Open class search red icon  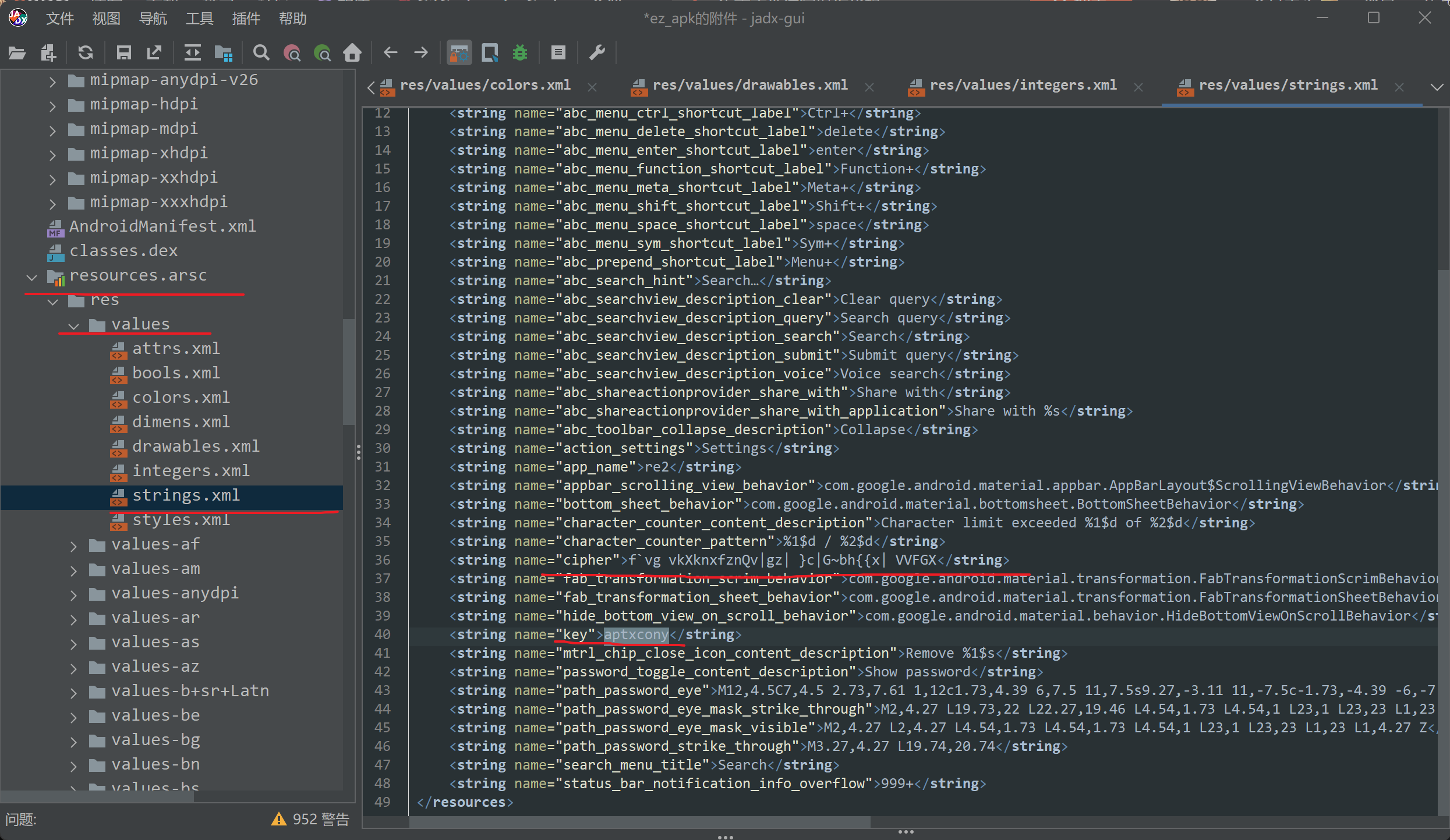pos(292,53)
